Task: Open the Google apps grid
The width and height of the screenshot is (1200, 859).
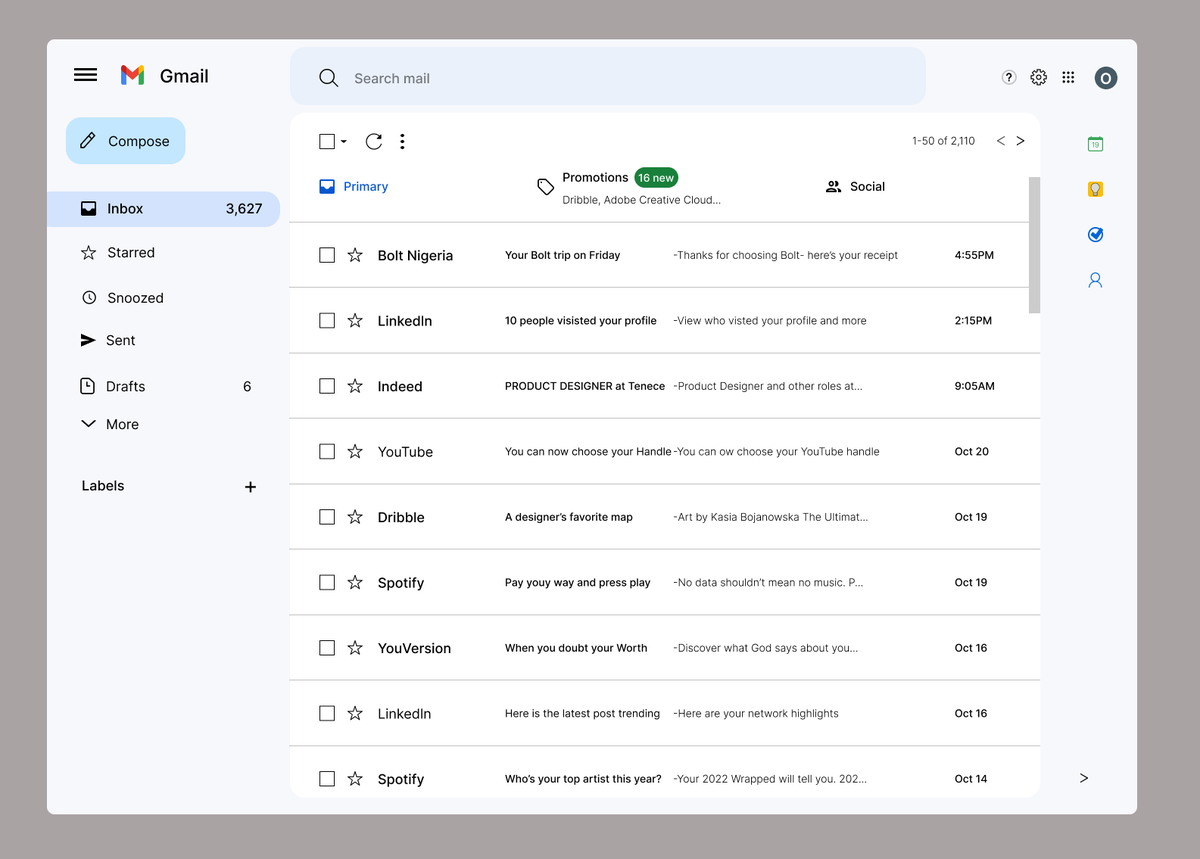Action: (x=1068, y=77)
